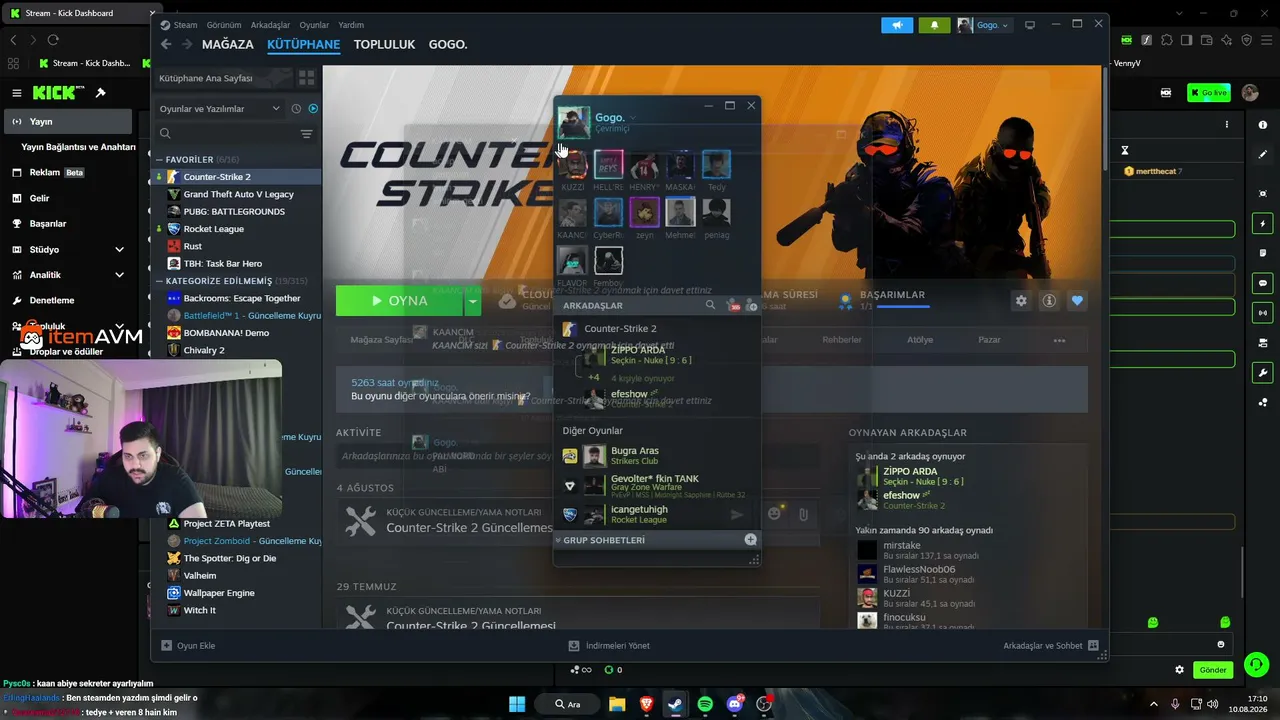Open Oyunlar ve Yazılımlar filter dropdown
1280x720 pixels.
[218, 109]
